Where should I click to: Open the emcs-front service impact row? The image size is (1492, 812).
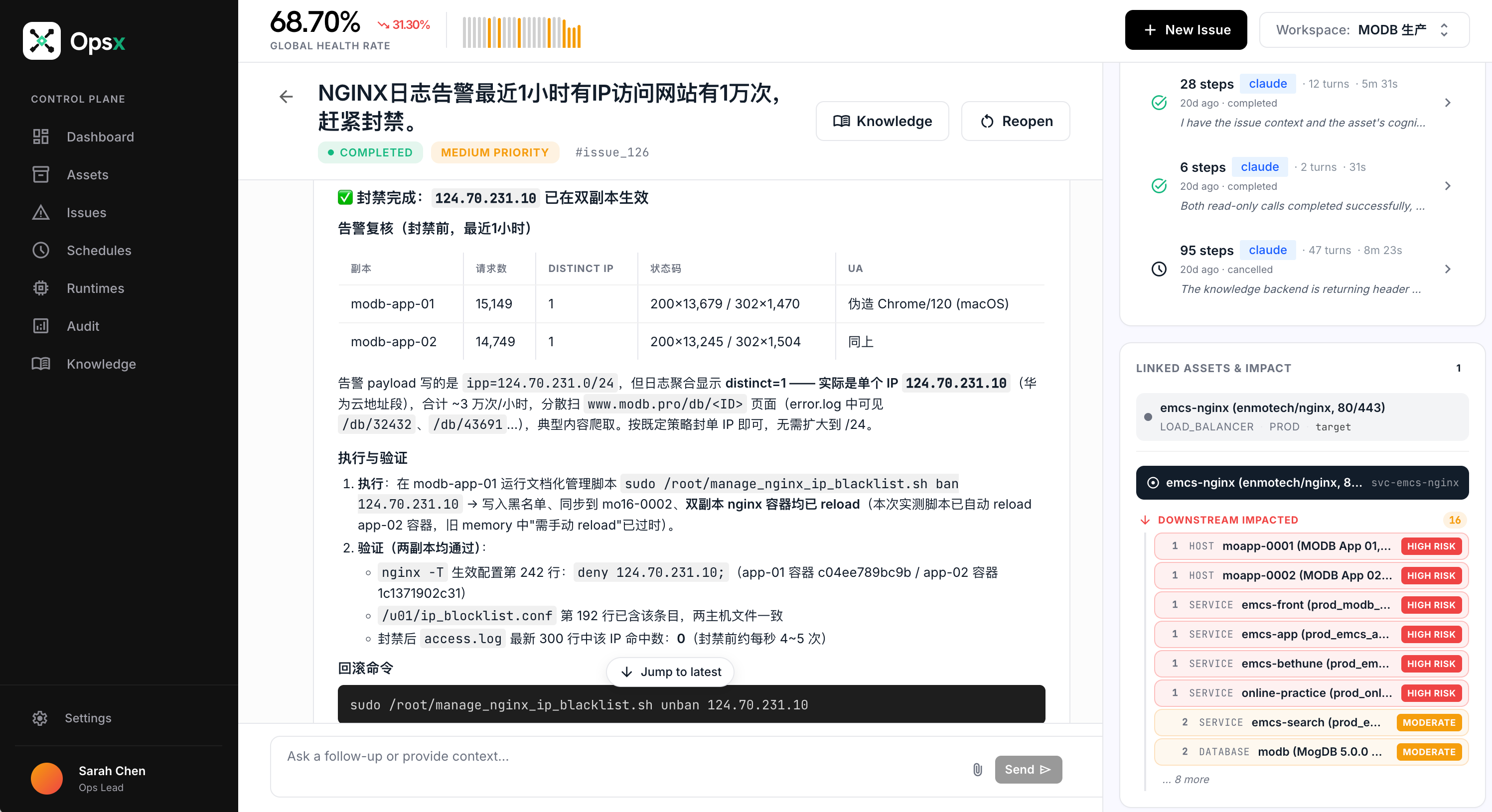pos(1311,605)
